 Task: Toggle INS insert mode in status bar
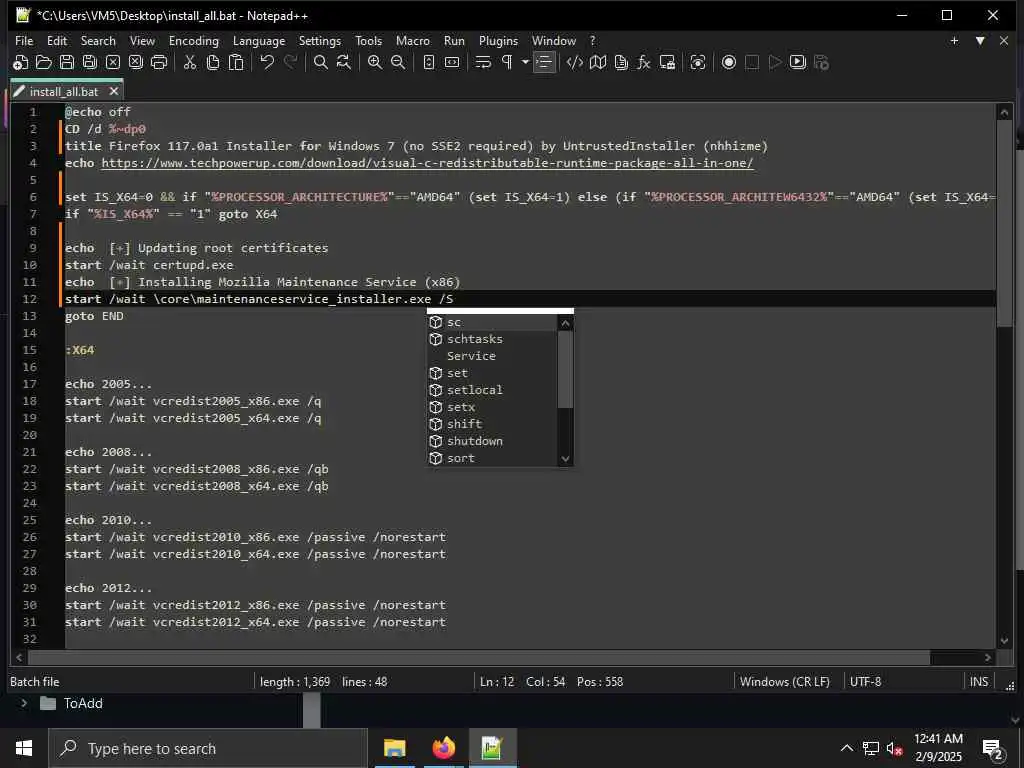click(x=978, y=682)
